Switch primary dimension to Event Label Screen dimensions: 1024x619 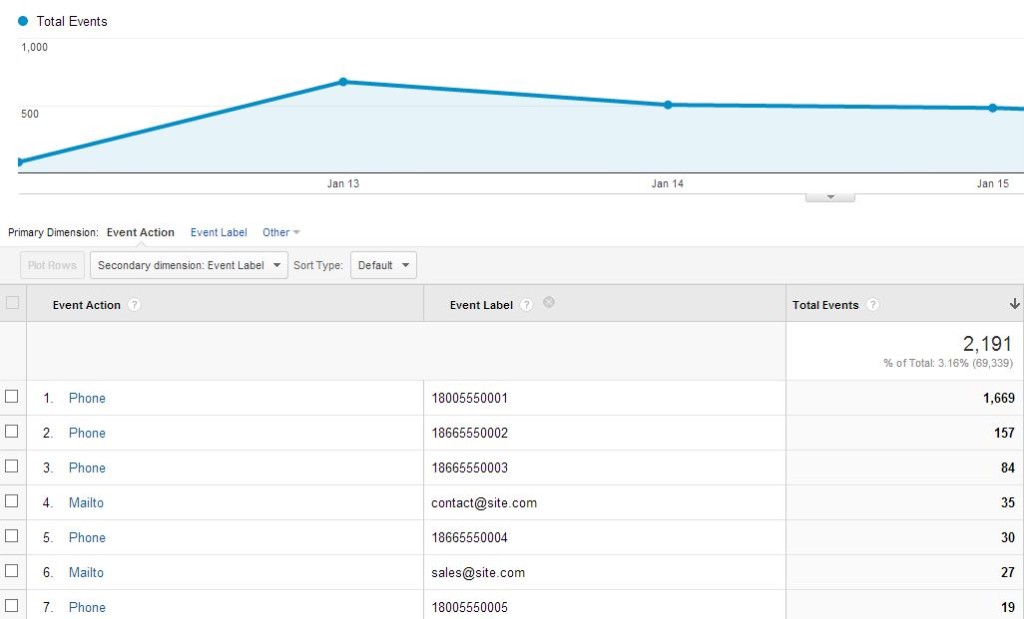point(218,233)
